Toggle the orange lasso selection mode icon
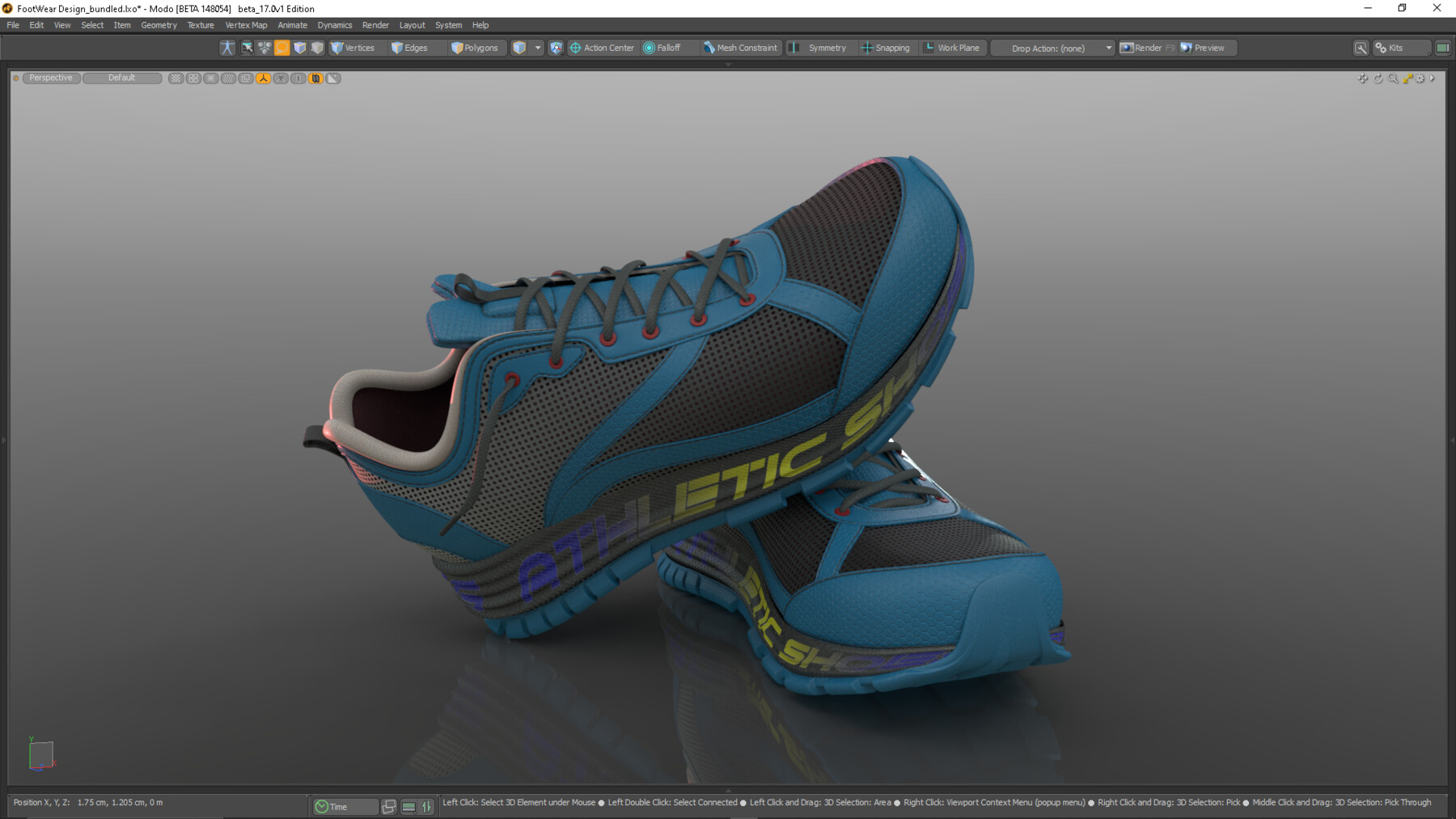 (x=281, y=48)
